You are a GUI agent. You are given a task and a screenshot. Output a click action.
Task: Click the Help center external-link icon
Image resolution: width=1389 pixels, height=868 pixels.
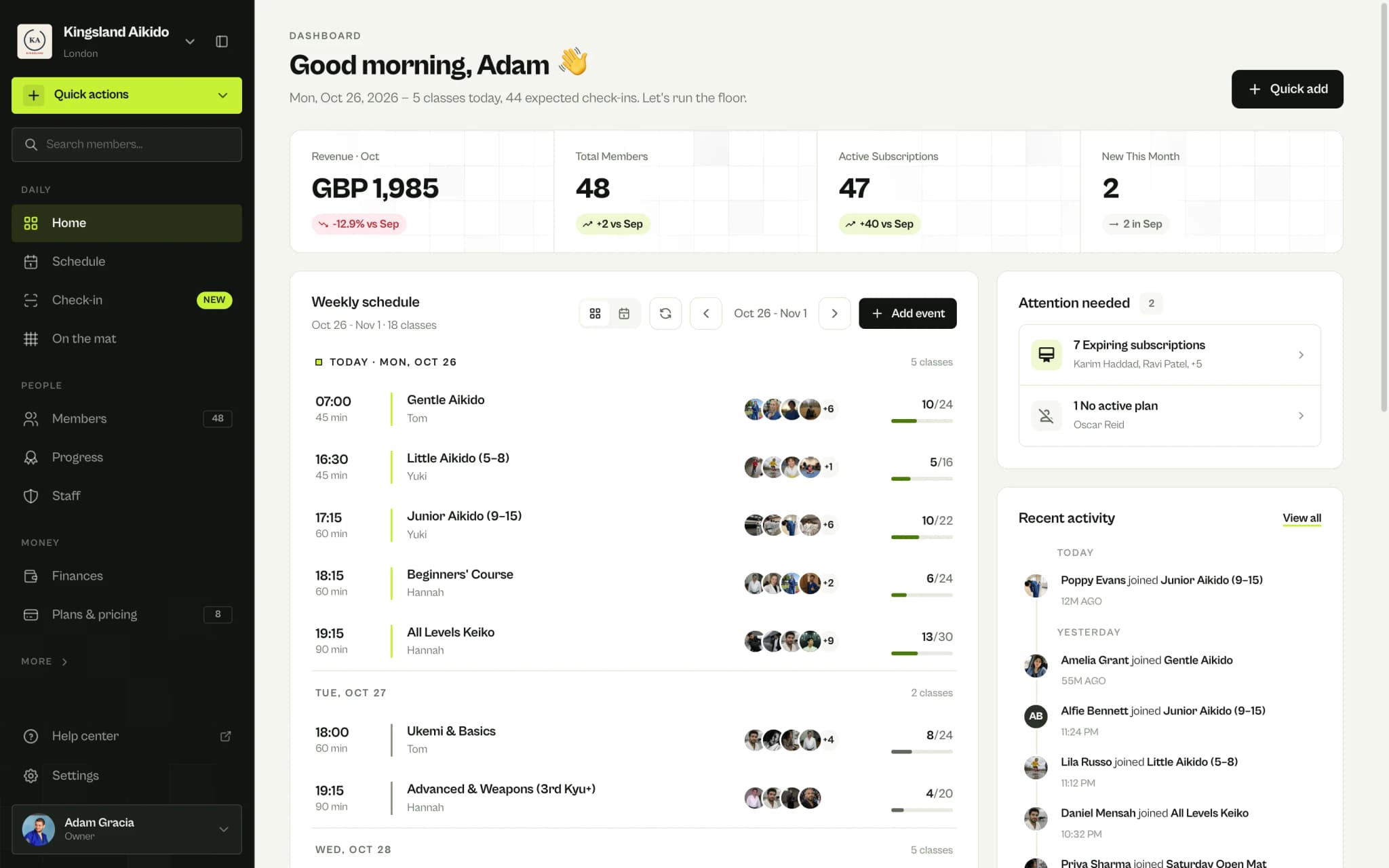point(226,736)
